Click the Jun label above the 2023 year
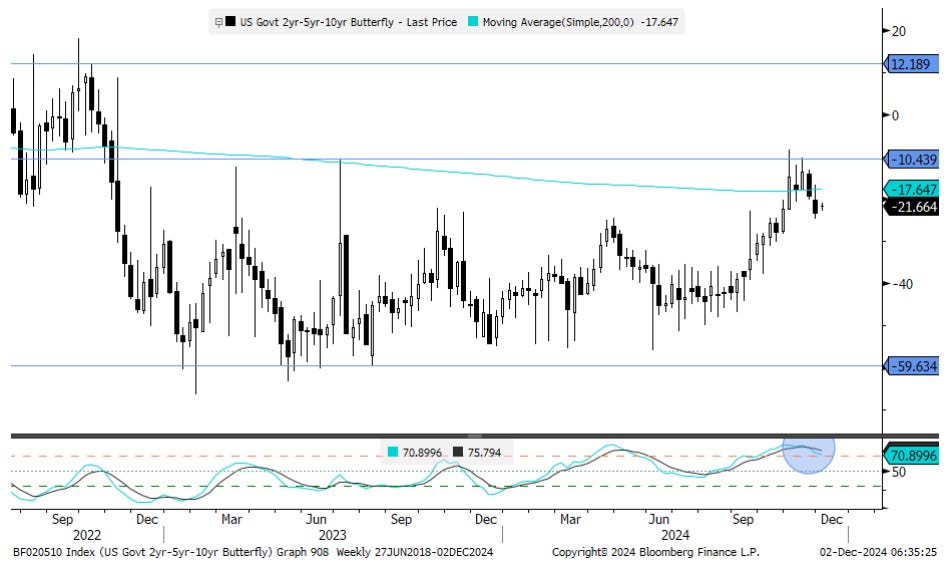This screenshot has height=561, width=951. tap(316, 520)
